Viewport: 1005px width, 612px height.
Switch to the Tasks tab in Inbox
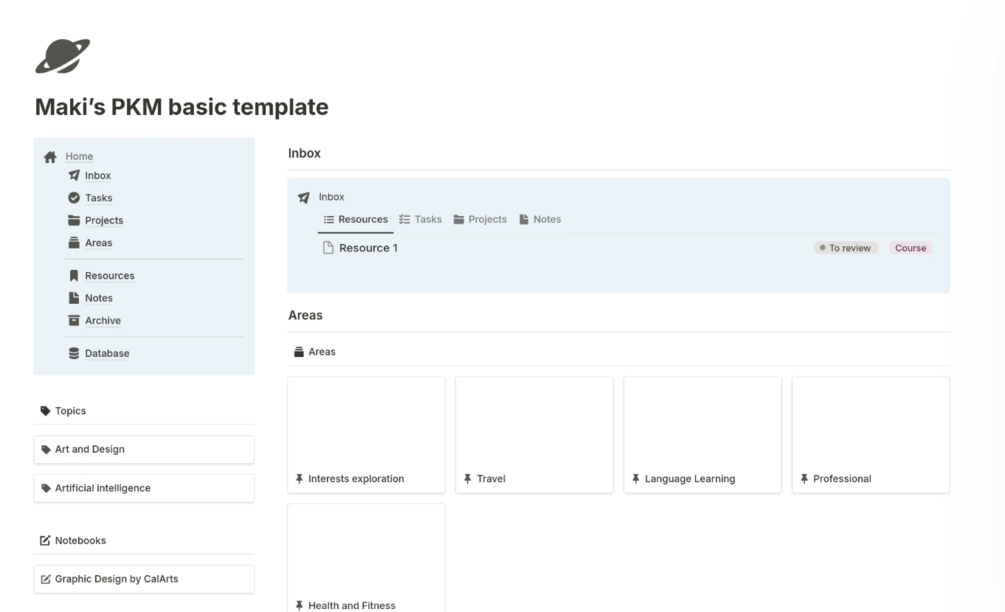pos(420,219)
